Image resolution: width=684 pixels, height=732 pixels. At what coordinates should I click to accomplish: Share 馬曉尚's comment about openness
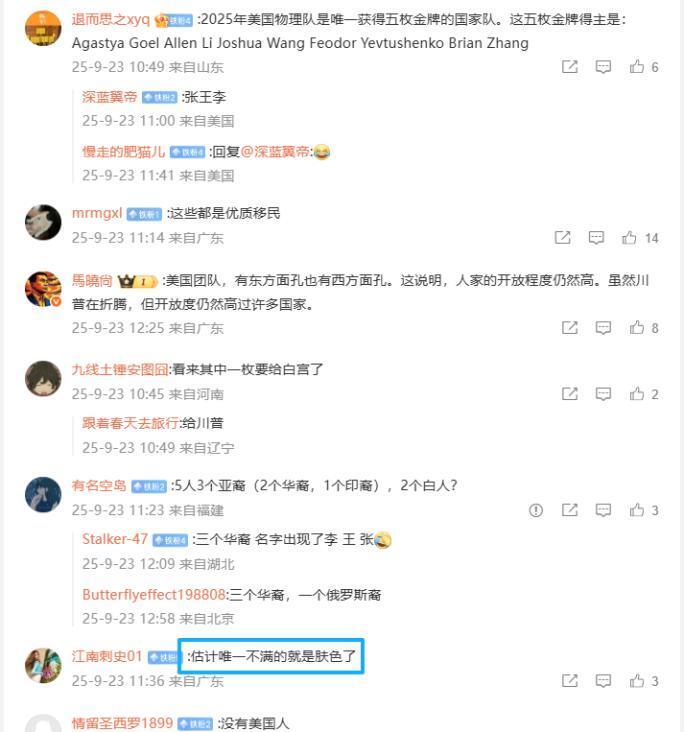[570, 328]
